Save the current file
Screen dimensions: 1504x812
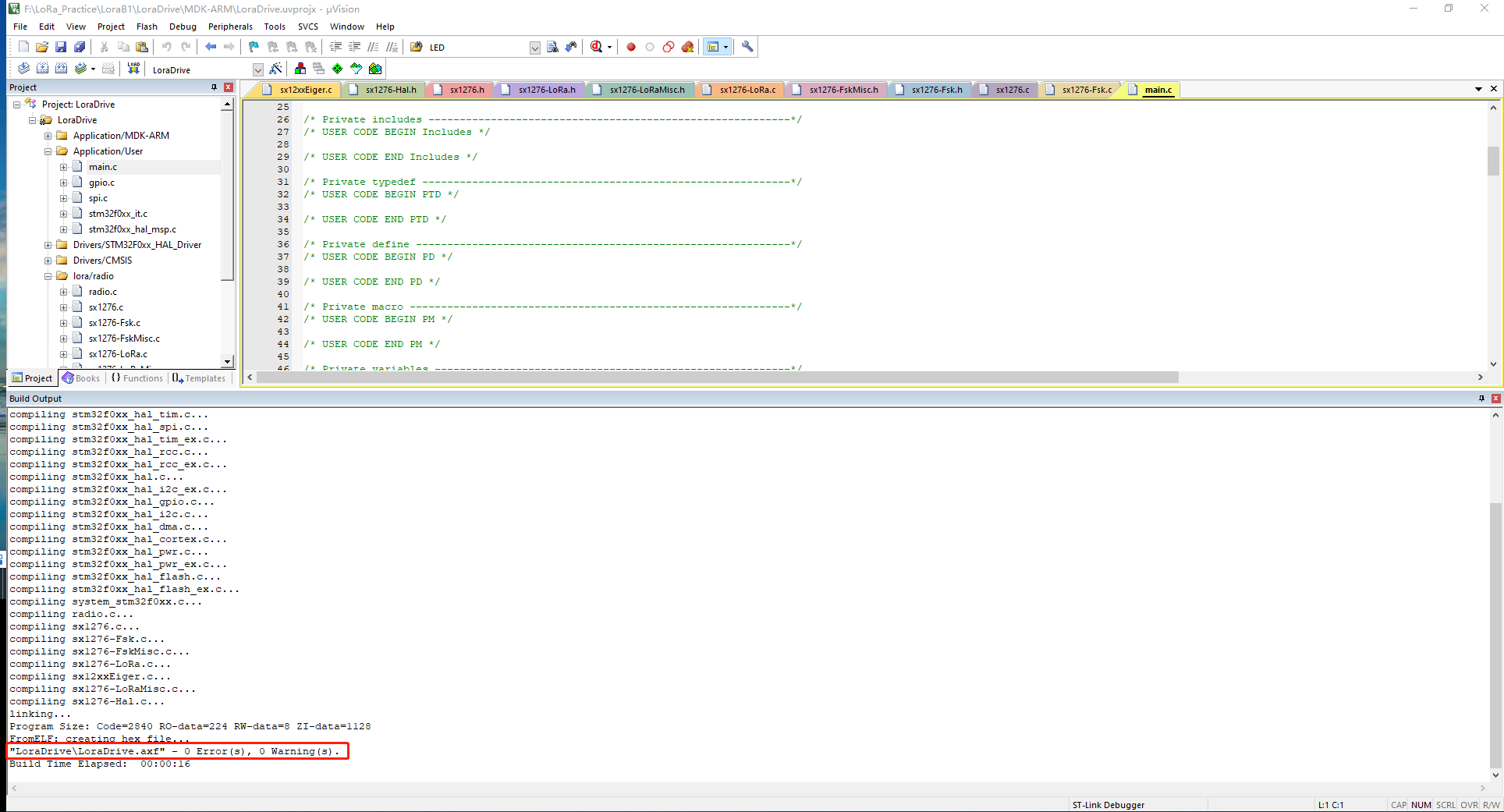(x=61, y=47)
